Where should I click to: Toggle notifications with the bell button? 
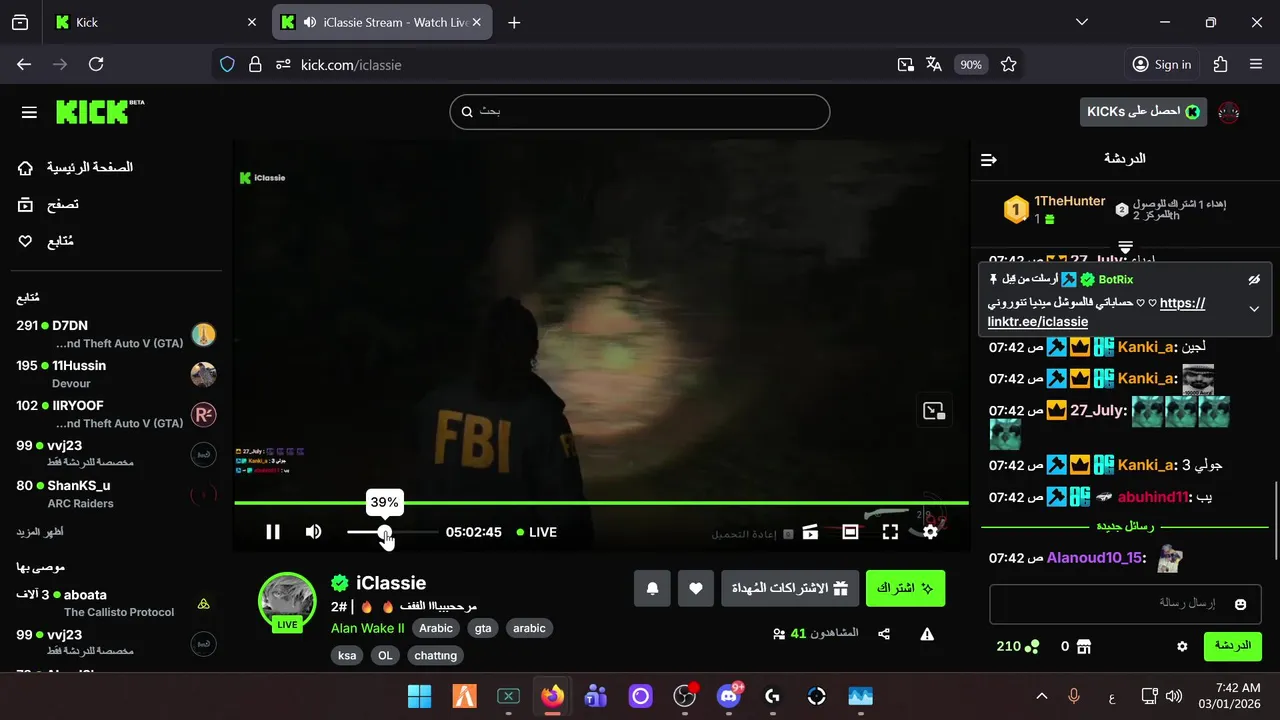652,589
